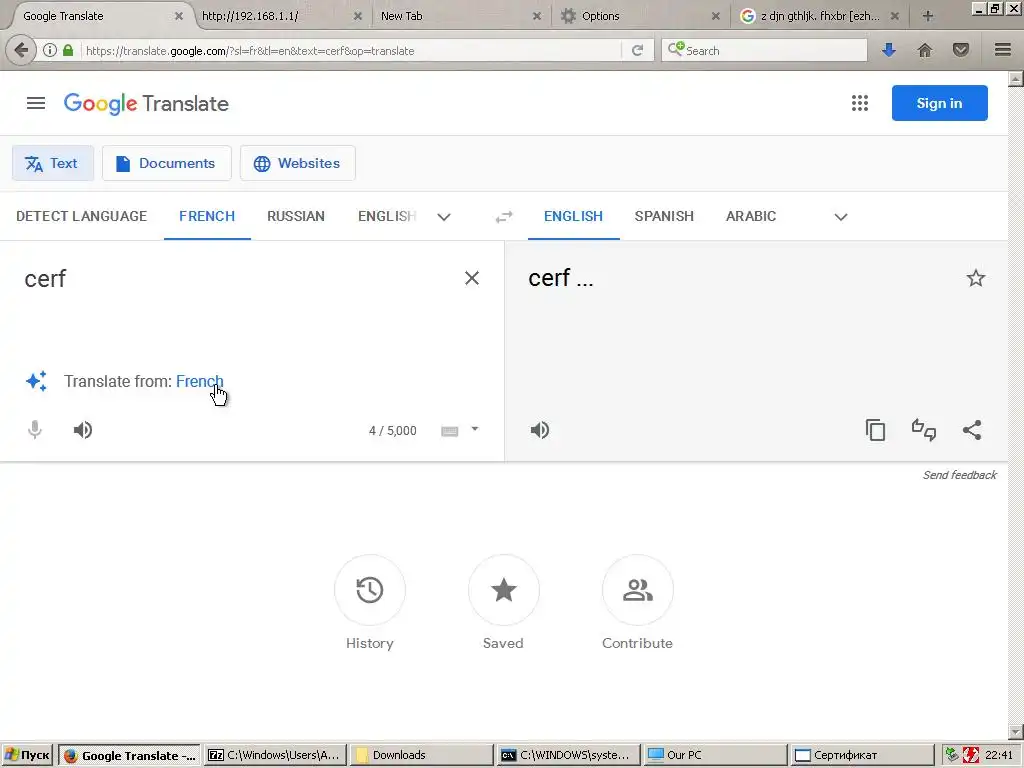Open the Saved translations star circle
The width and height of the screenshot is (1024, 768).
click(x=504, y=590)
